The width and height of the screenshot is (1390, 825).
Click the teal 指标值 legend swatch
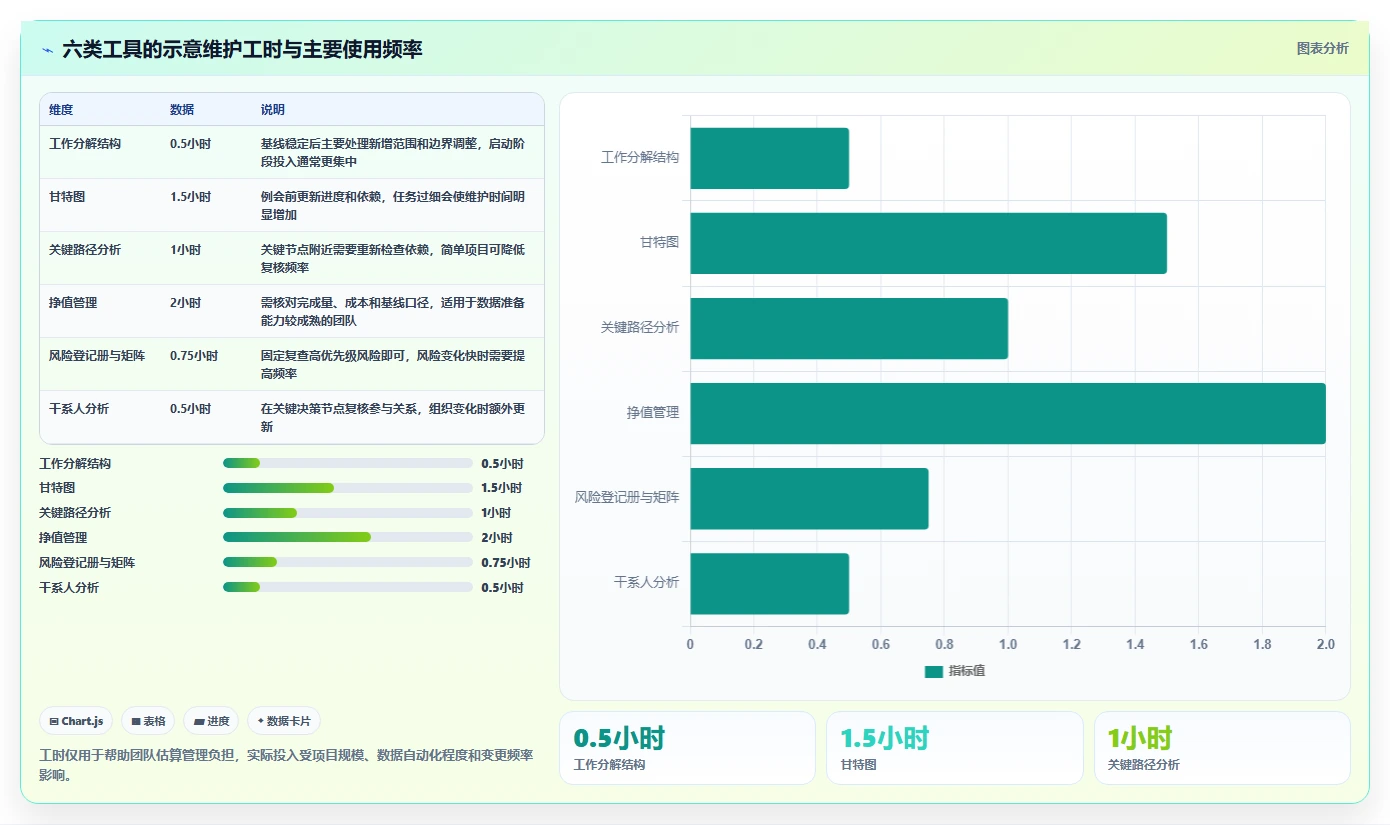(x=933, y=671)
